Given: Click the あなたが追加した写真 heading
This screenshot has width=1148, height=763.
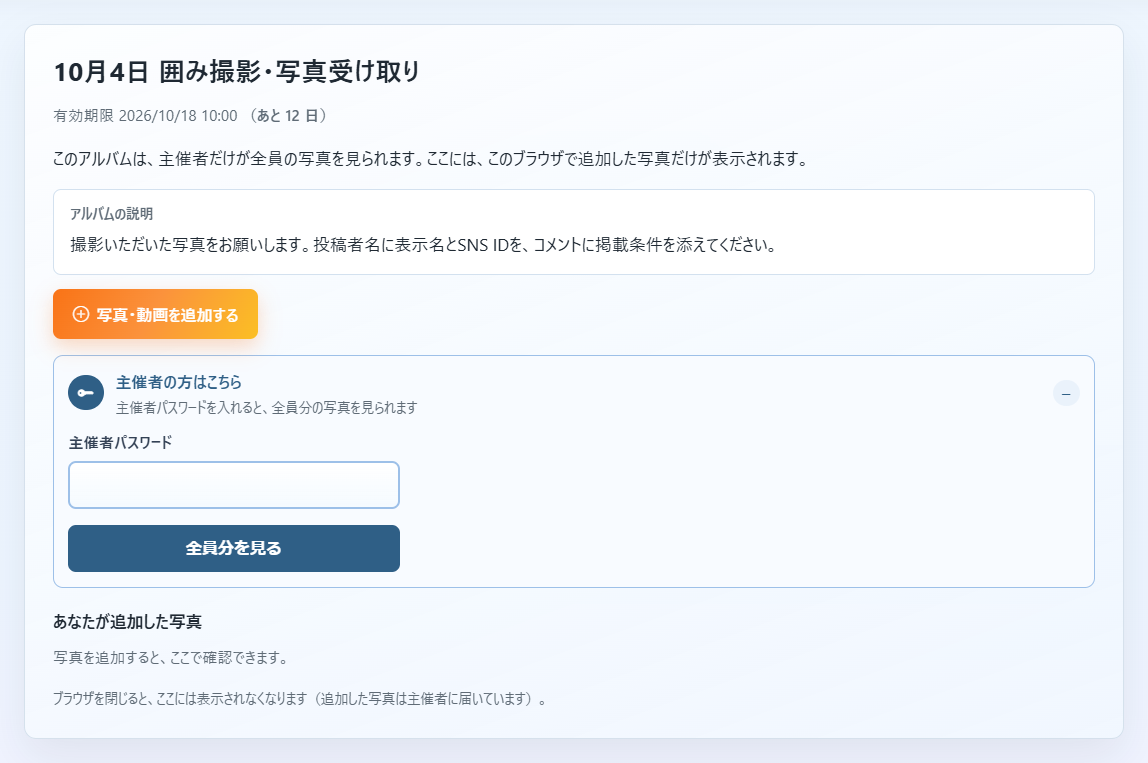Looking at the screenshot, I should coord(127,622).
